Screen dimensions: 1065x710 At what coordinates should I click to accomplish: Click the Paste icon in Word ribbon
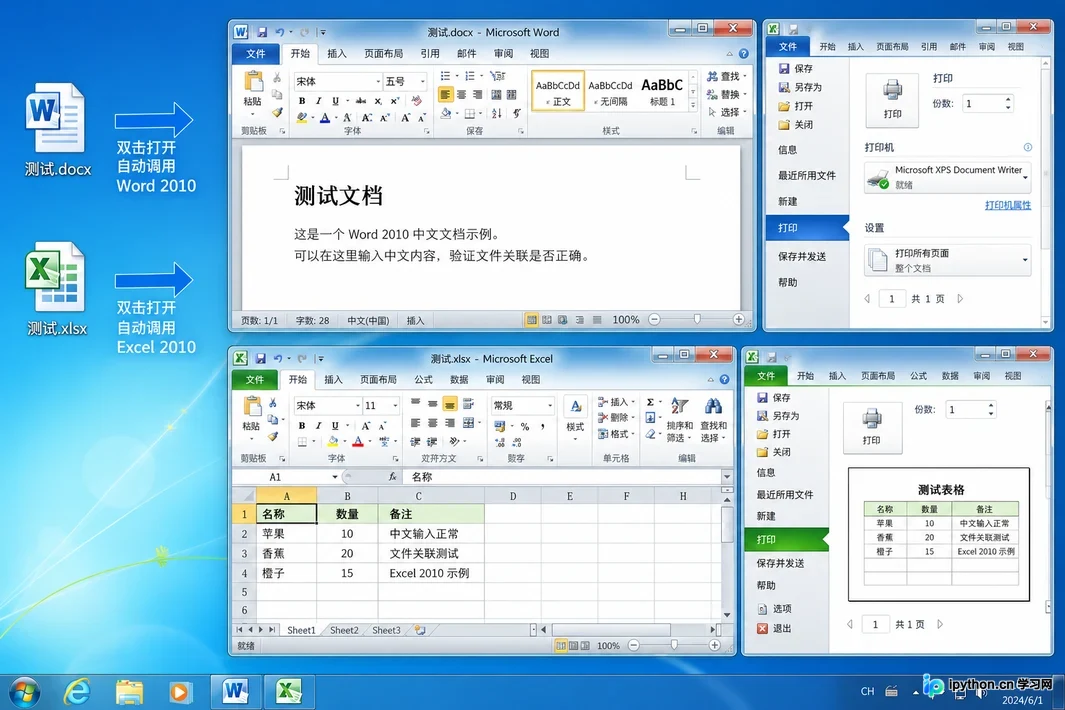(x=253, y=82)
